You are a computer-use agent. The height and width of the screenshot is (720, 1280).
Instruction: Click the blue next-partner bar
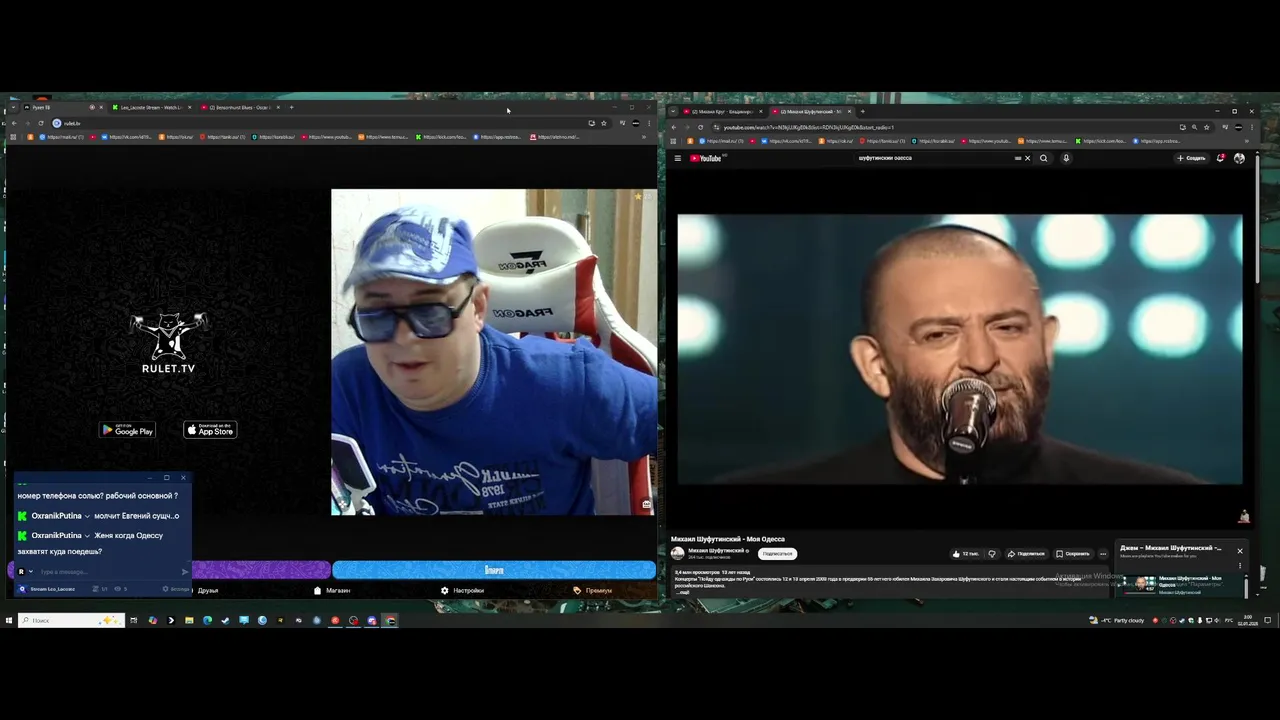point(494,570)
